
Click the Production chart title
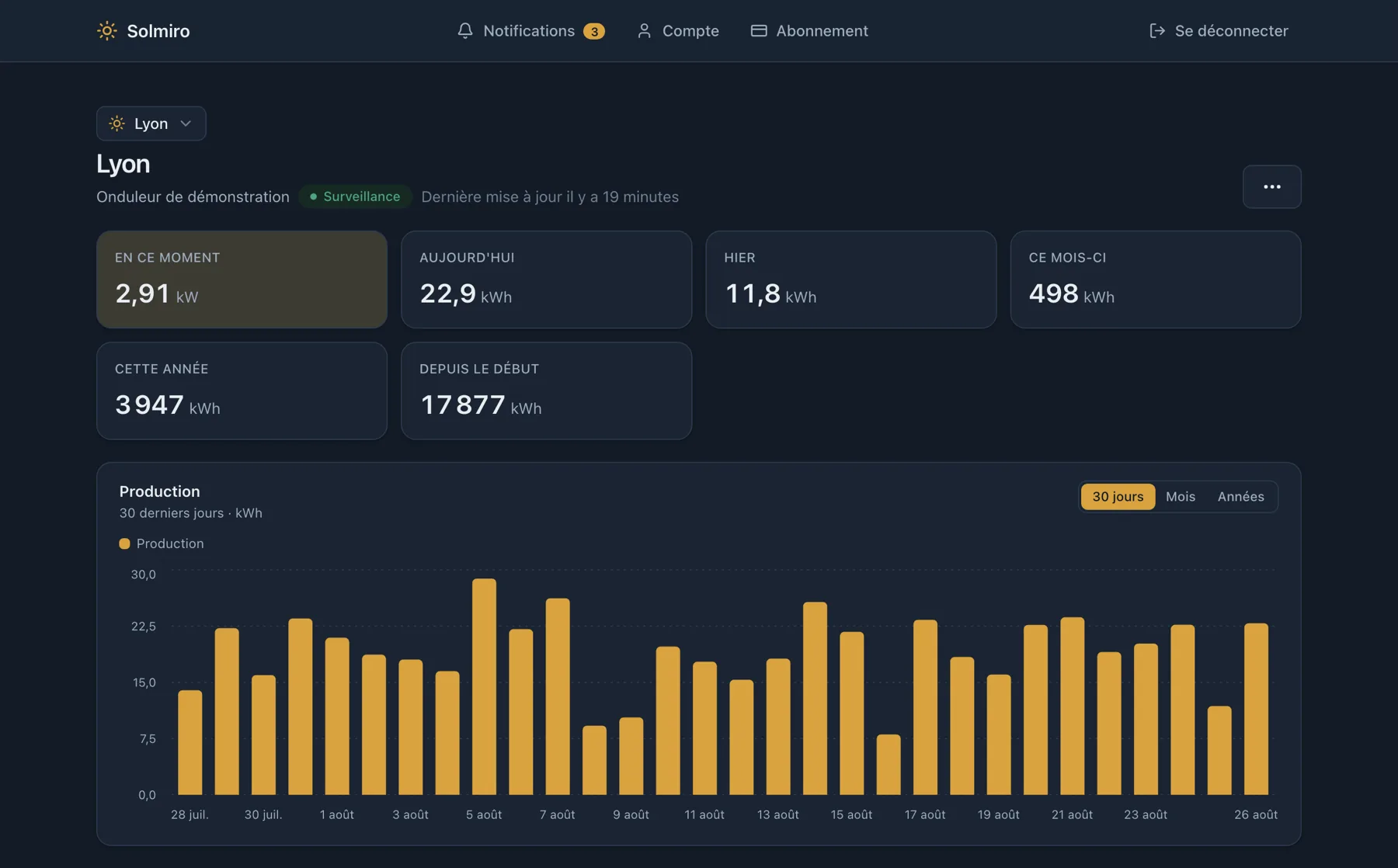click(159, 491)
